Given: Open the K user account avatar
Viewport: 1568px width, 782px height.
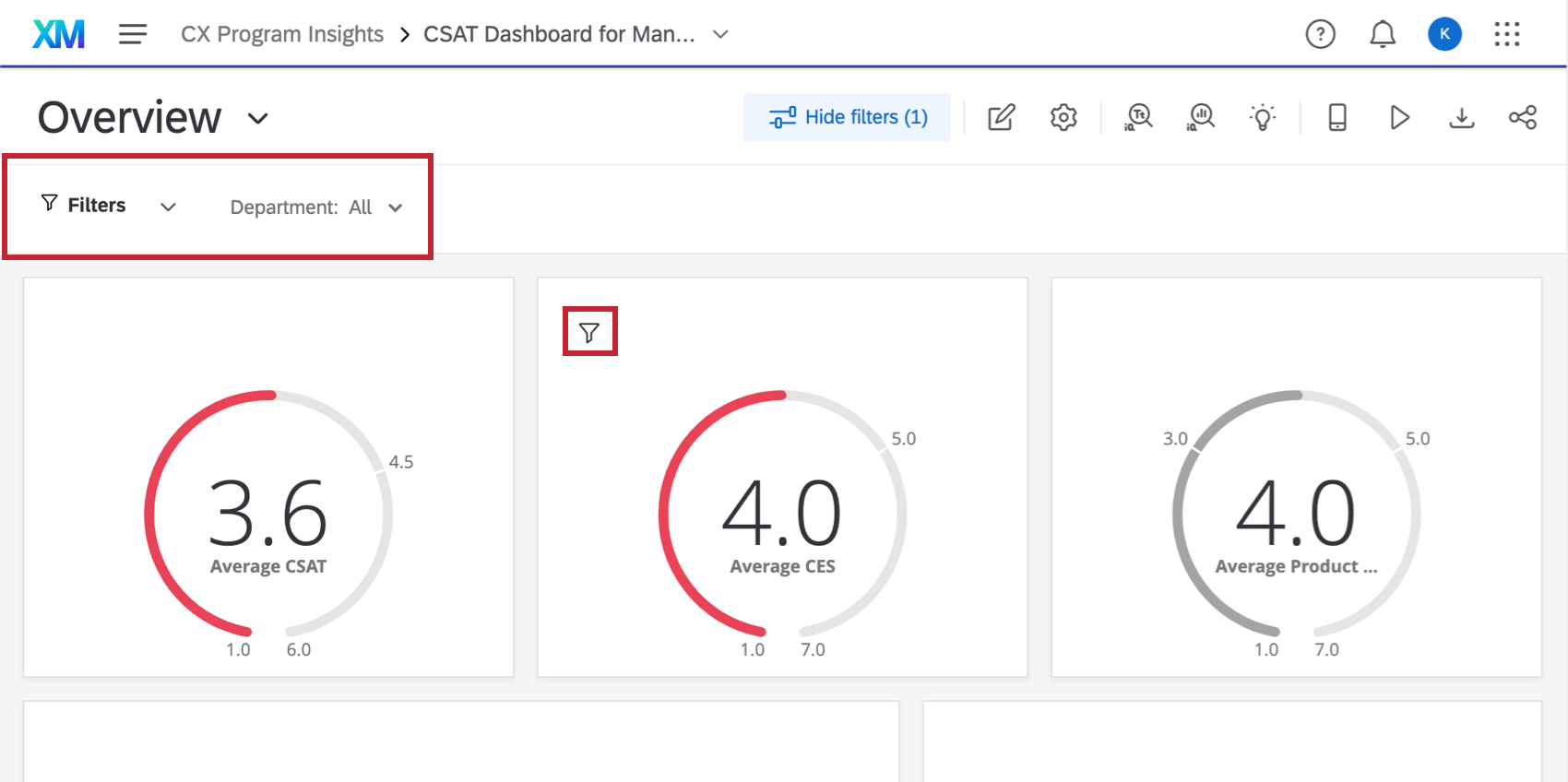Looking at the screenshot, I should pyautogui.click(x=1444, y=34).
